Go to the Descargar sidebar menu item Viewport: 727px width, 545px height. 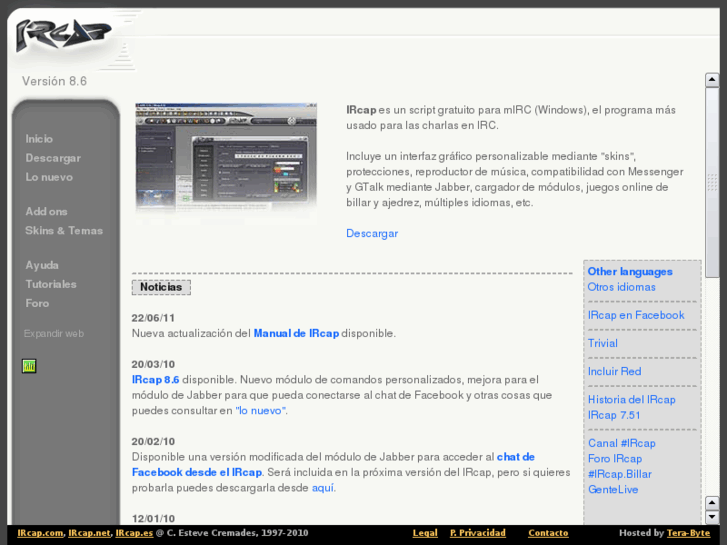coord(53,158)
